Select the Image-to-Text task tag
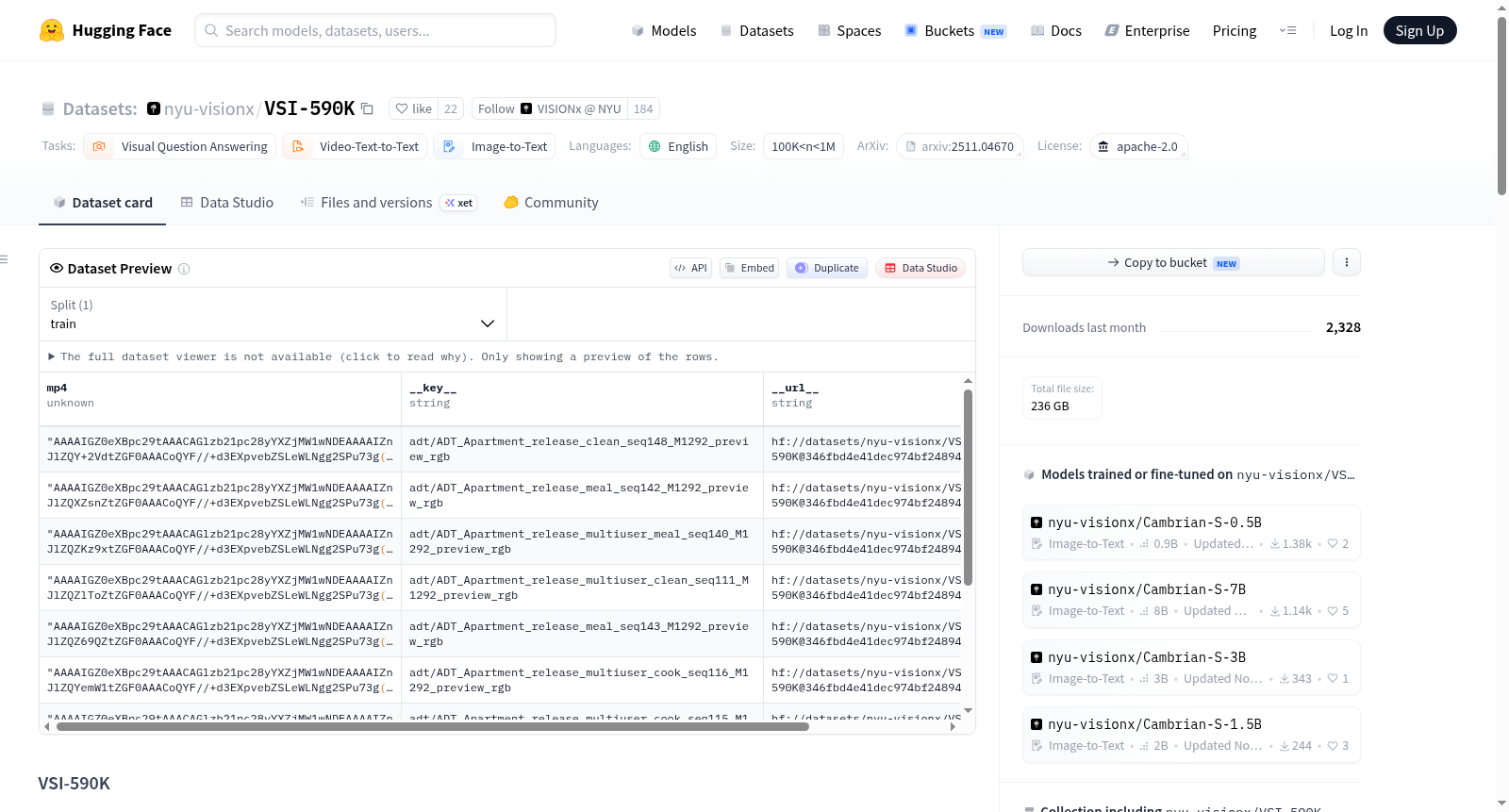Screen dimensions: 1509x812 pyautogui.click(x=494, y=146)
